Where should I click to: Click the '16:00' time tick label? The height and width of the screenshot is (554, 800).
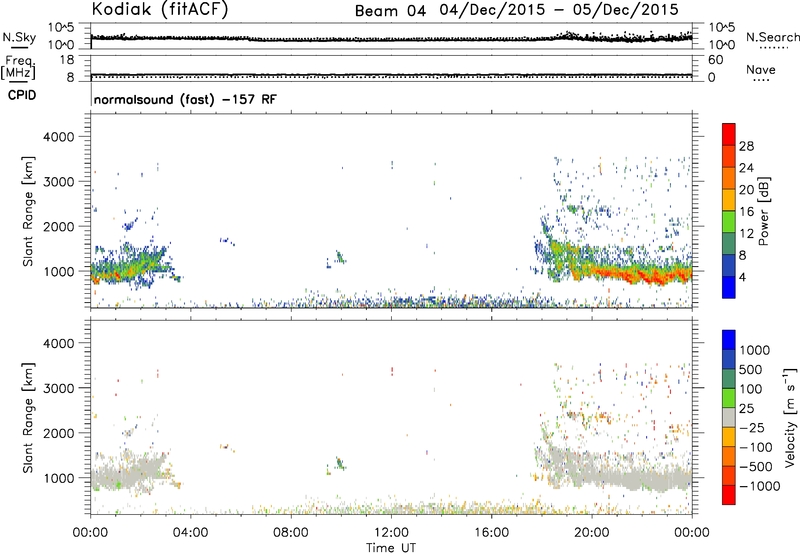pos(491,533)
